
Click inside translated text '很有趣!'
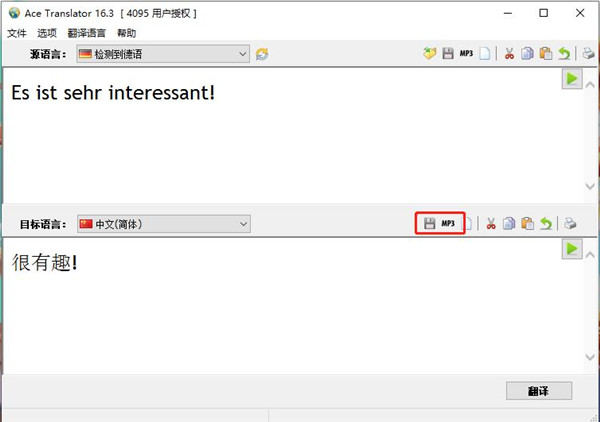[x=45, y=262]
